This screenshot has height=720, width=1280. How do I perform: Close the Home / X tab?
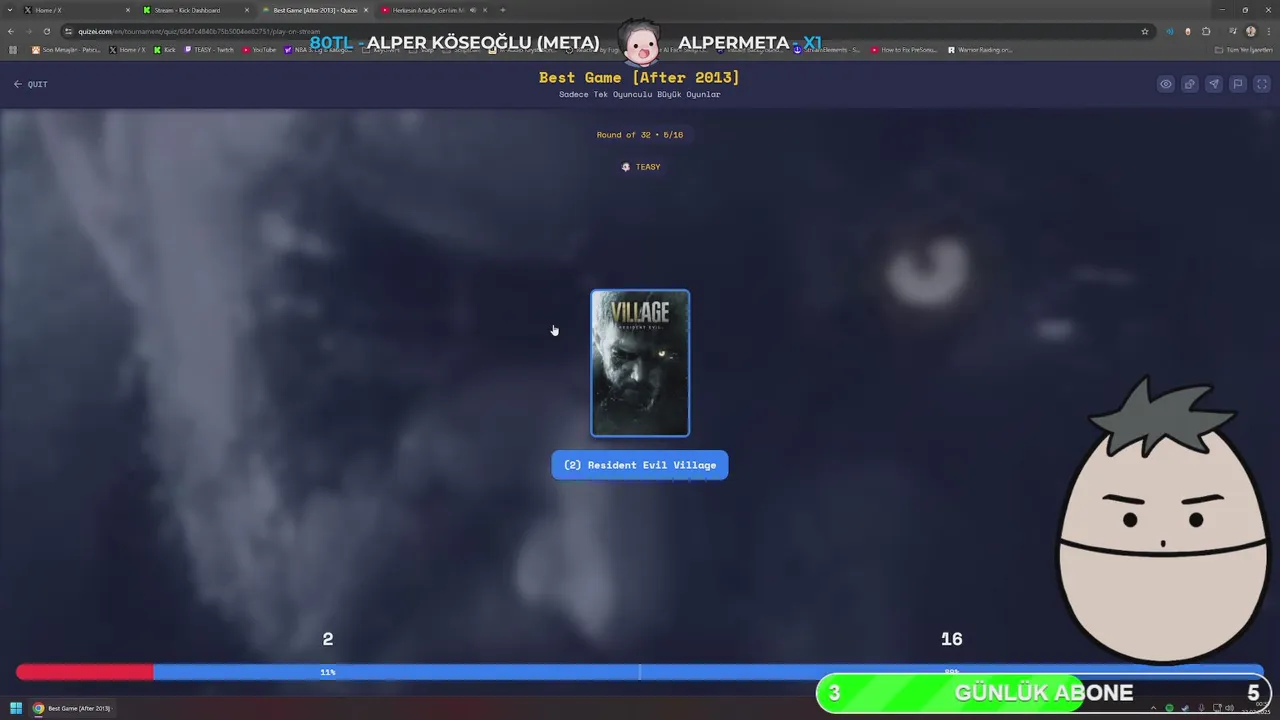pyautogui.click(x=128, y=10)
